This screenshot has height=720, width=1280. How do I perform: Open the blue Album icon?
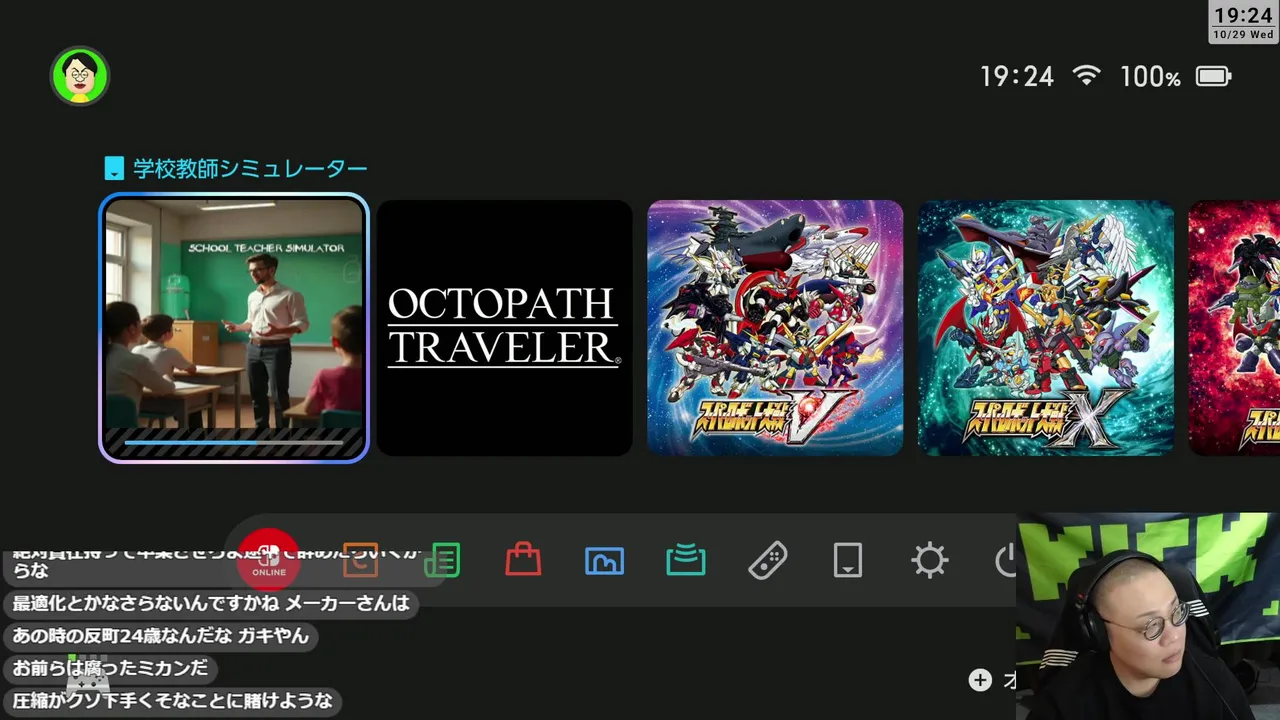point(604,560)
